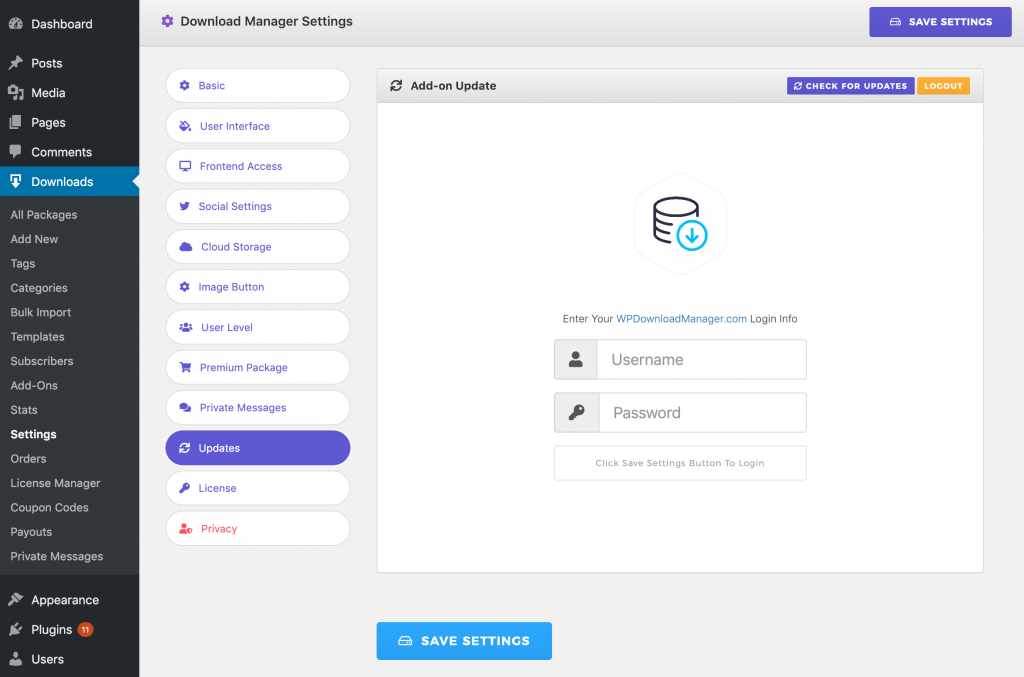Click the purple gear beside Download Manager Settings
The image size is (1024, 677).
point(168,21)
